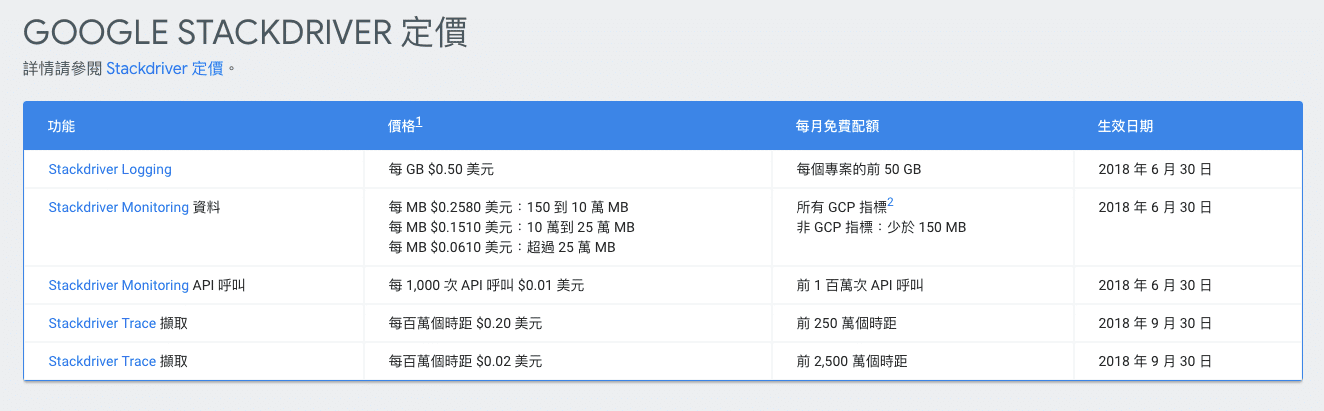Click the date in the Stackdriver Logging row

pos(1155,169)
